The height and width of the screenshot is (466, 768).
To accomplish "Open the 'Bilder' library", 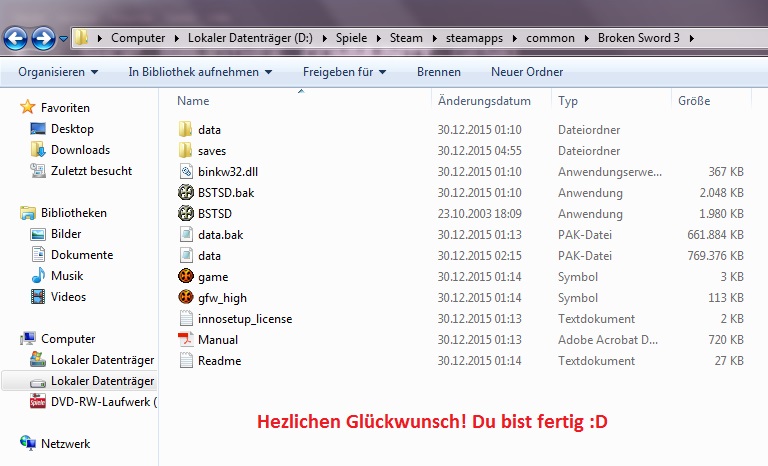I will coord(66,234).
